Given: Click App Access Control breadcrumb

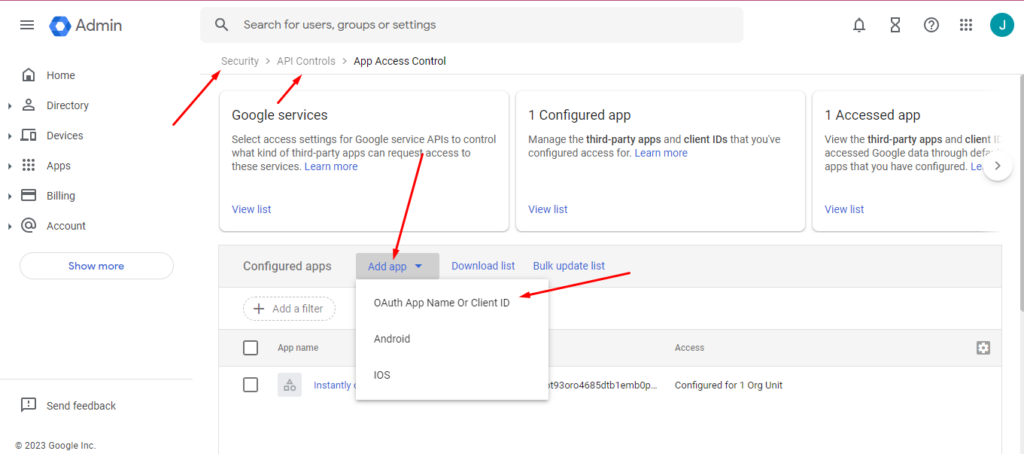Looking at the screenshot, I should coord(400,61).
